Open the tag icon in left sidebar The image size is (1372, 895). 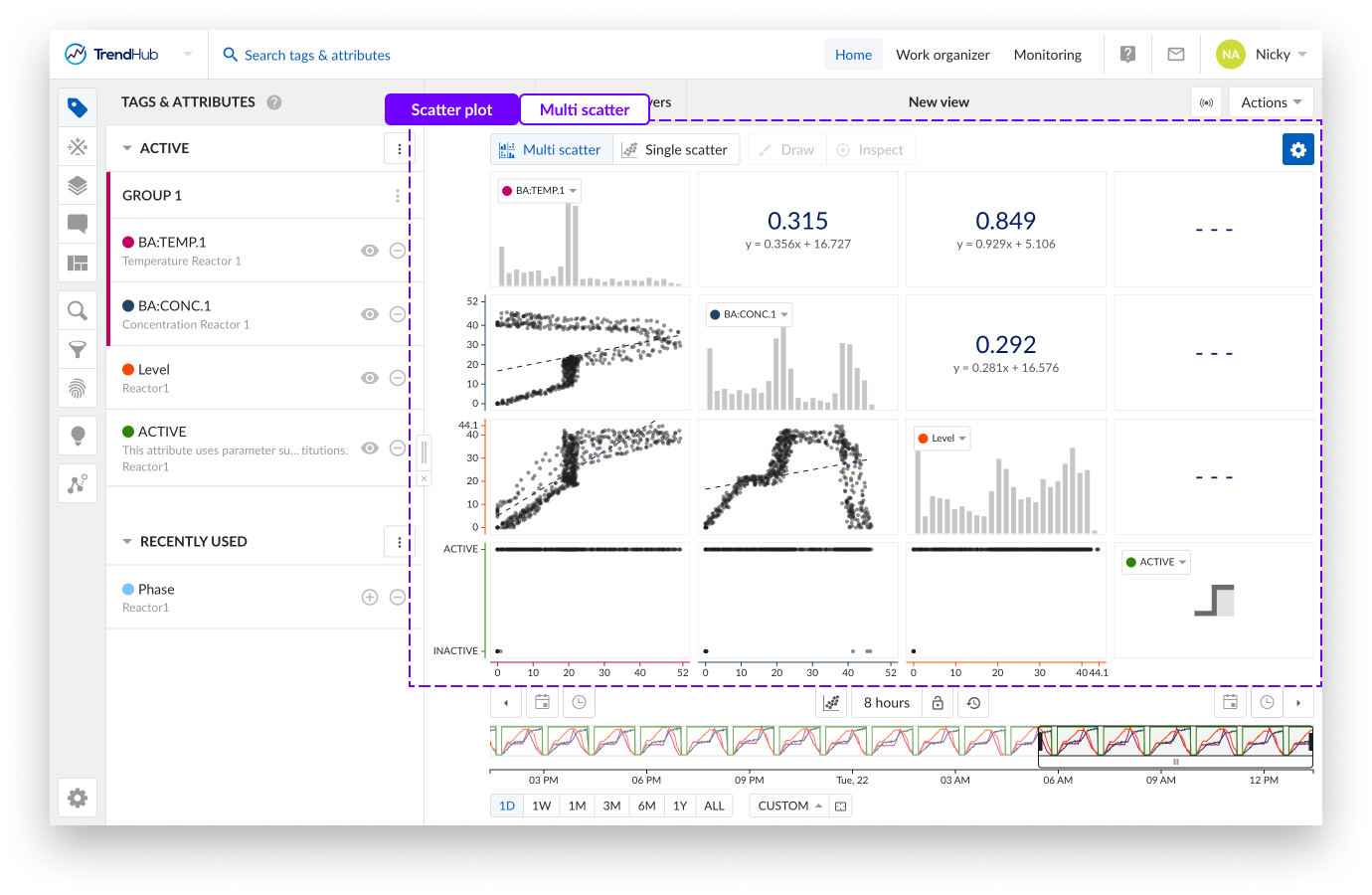[78, 107]
